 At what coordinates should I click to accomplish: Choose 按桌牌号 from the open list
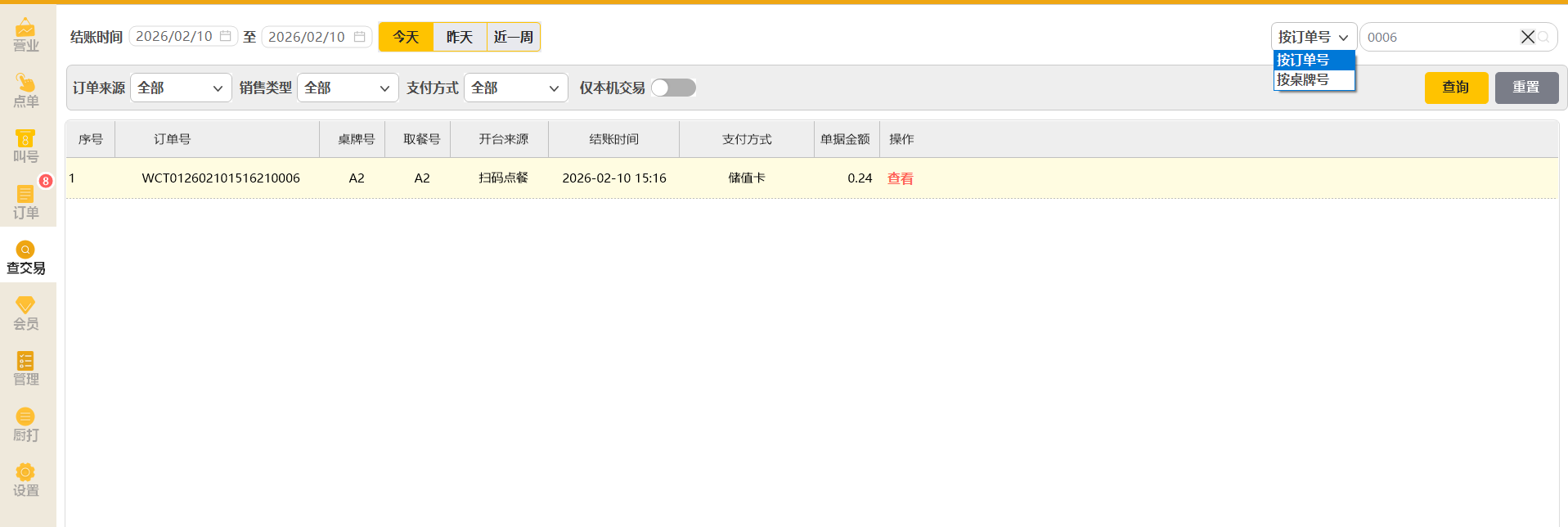[1313, 79]
